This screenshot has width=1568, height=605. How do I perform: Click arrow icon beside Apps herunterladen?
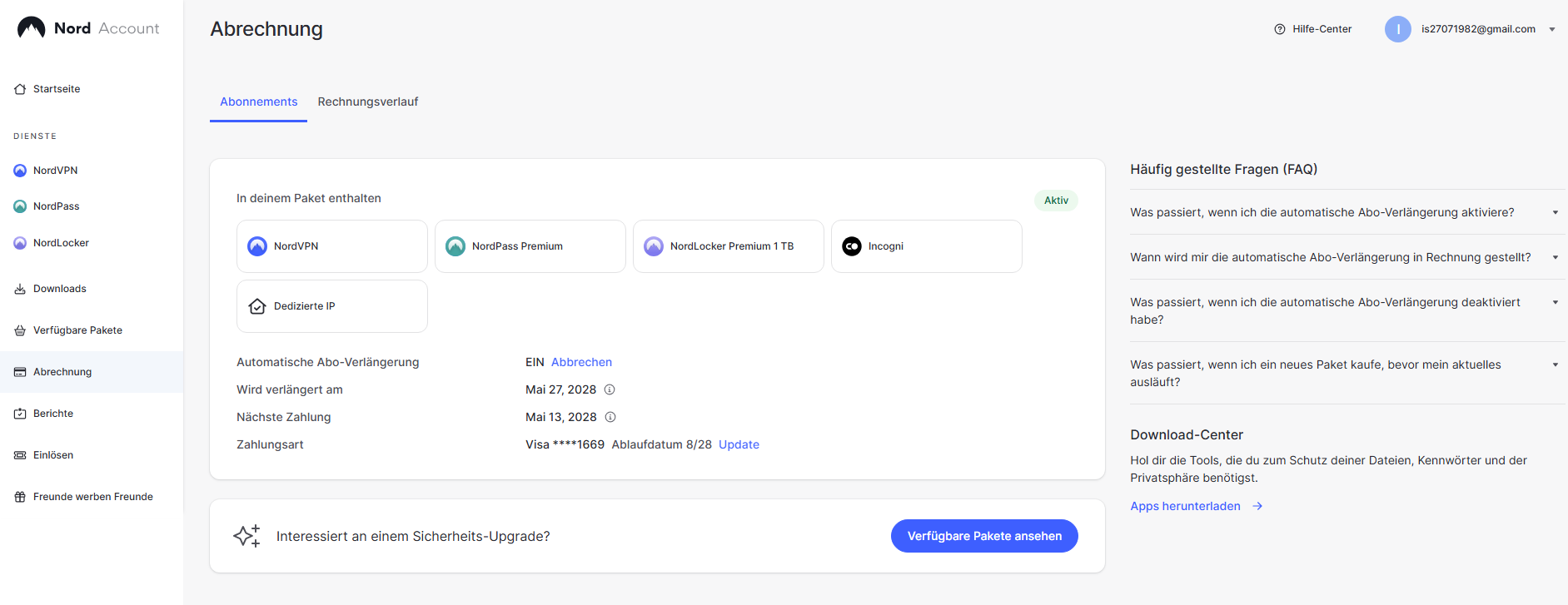1257,506
